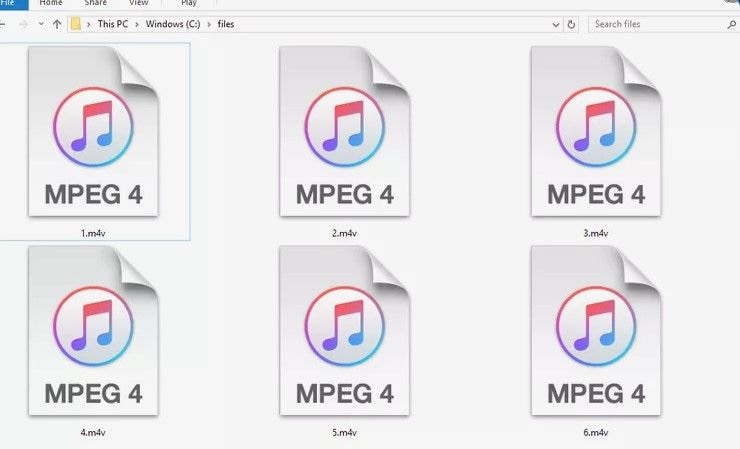
Task: Click the 6.m4v file name label
Action: click(596, 432)
